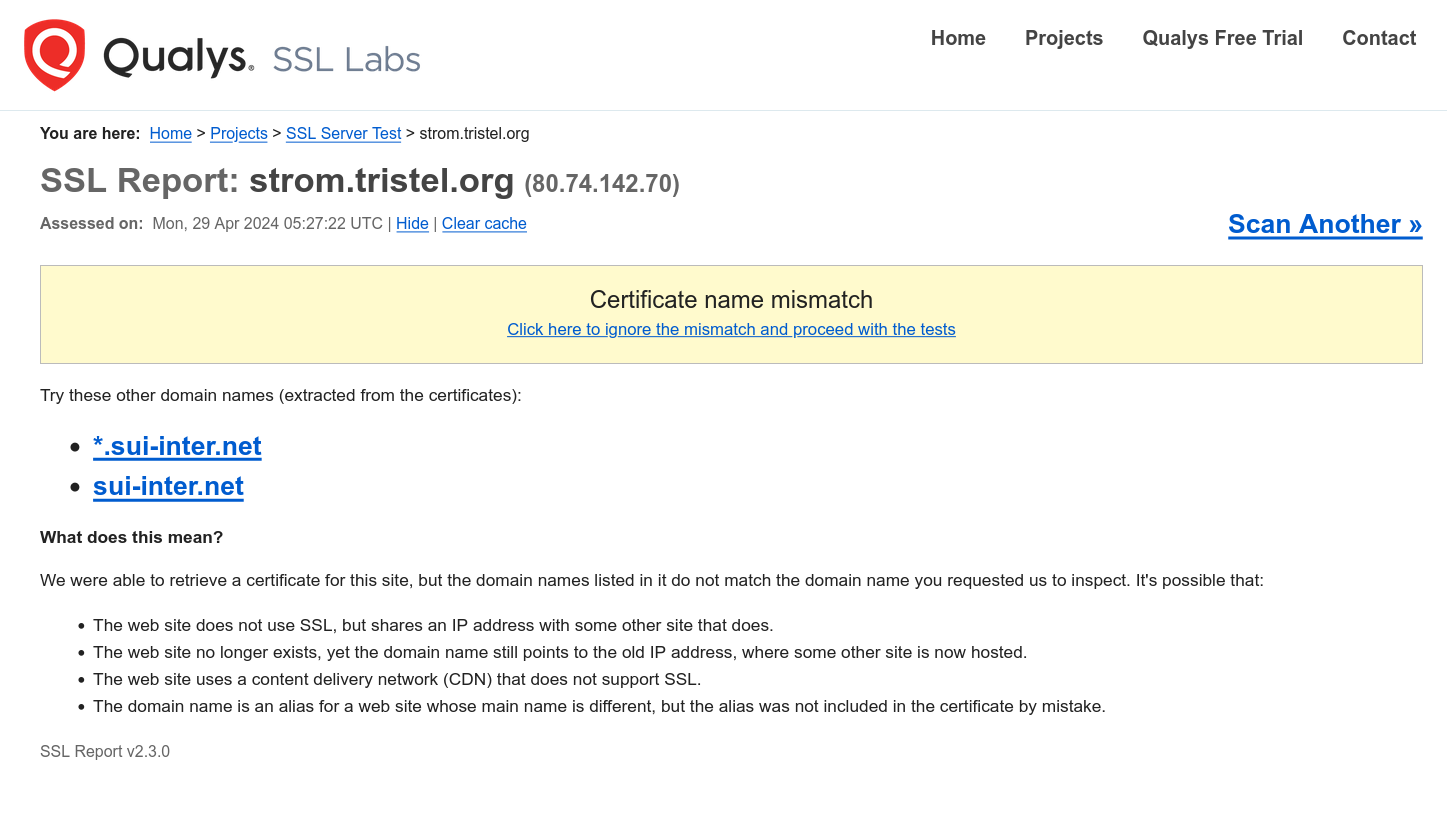
Task: Ignore the mismatch and proceed with tests
Action: 731,330
